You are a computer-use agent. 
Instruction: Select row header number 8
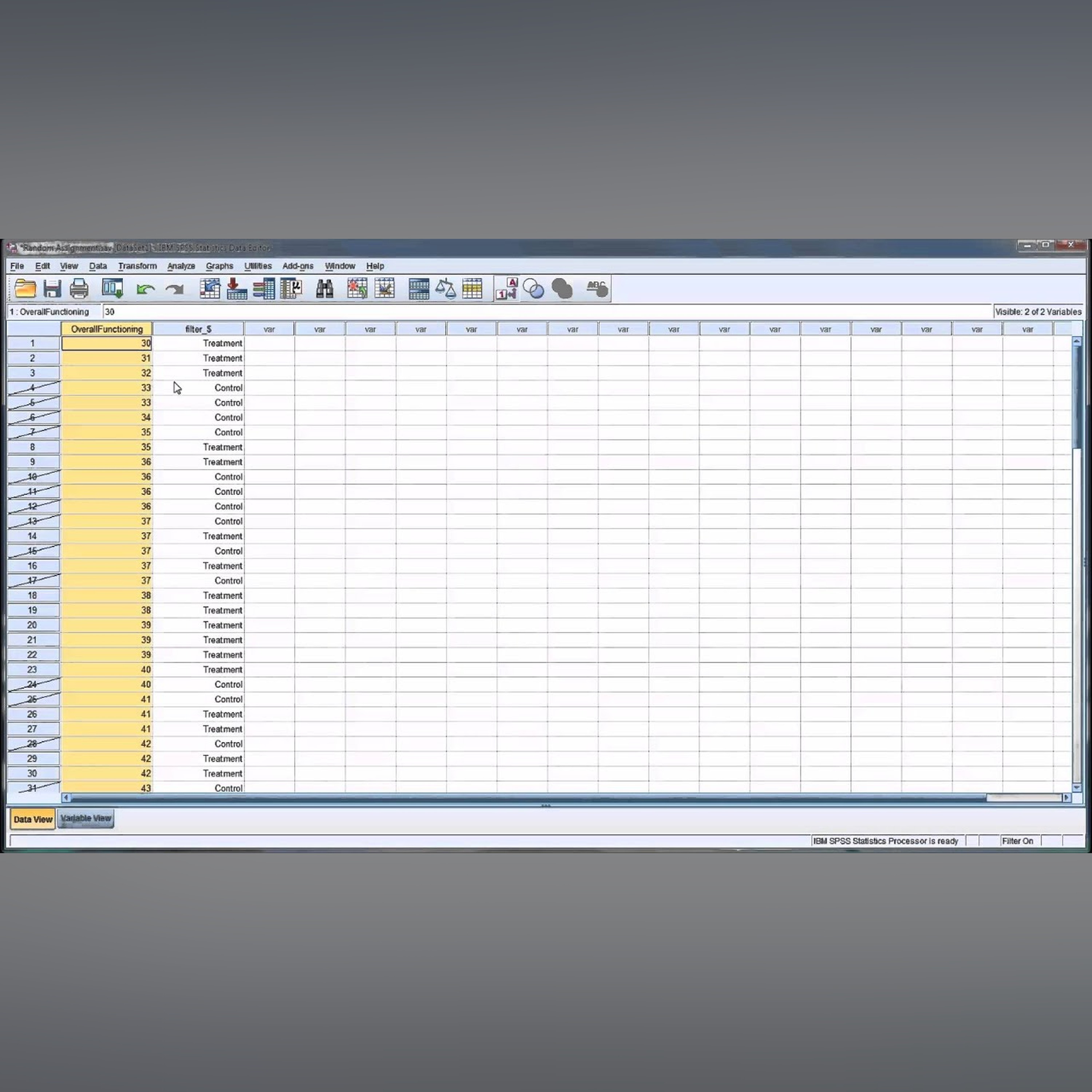(32, 447)
